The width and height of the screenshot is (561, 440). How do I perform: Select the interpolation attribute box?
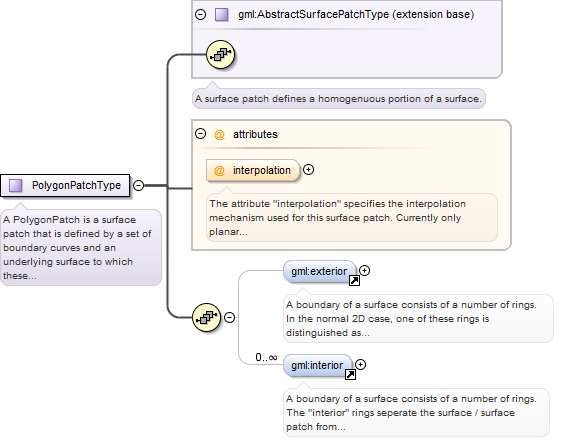(x=253, y=170)
